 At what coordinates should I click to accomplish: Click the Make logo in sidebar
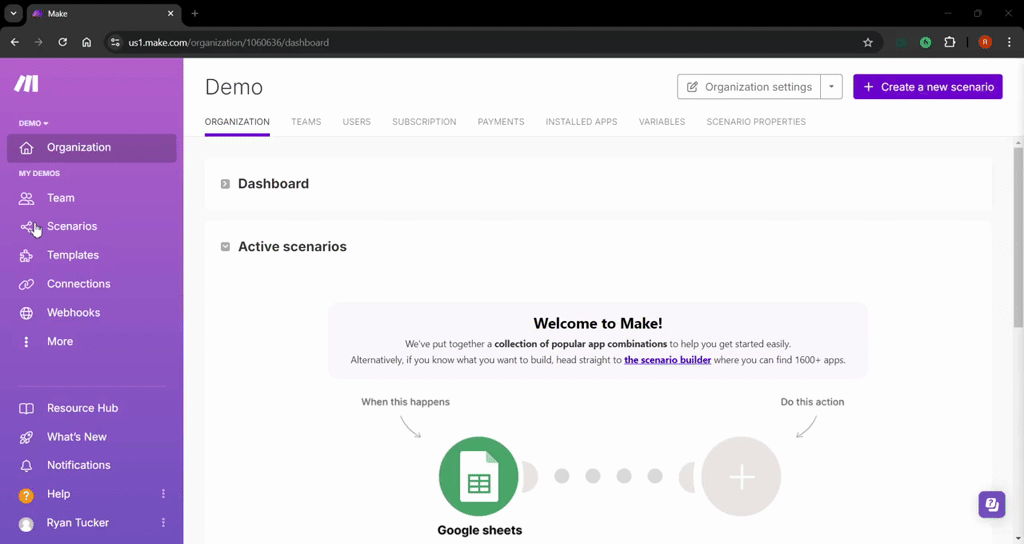point(26,84)
